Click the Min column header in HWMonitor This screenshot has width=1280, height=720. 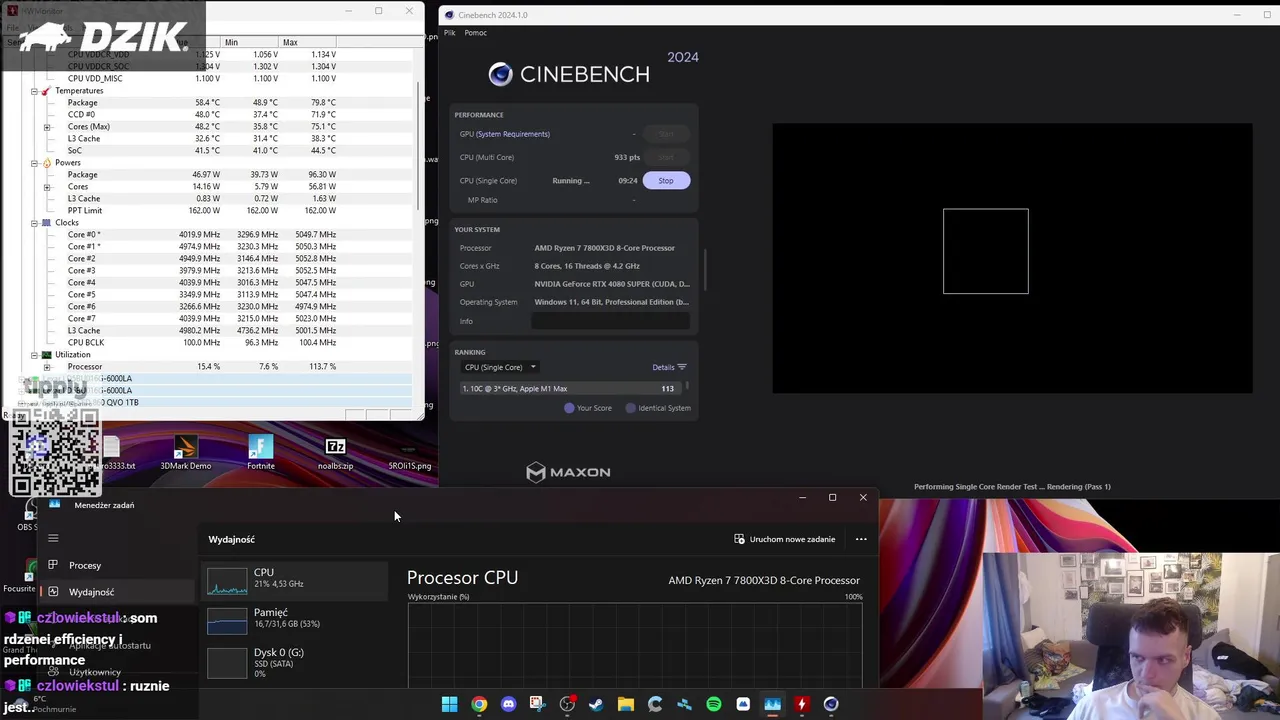[x=251, y=42]
